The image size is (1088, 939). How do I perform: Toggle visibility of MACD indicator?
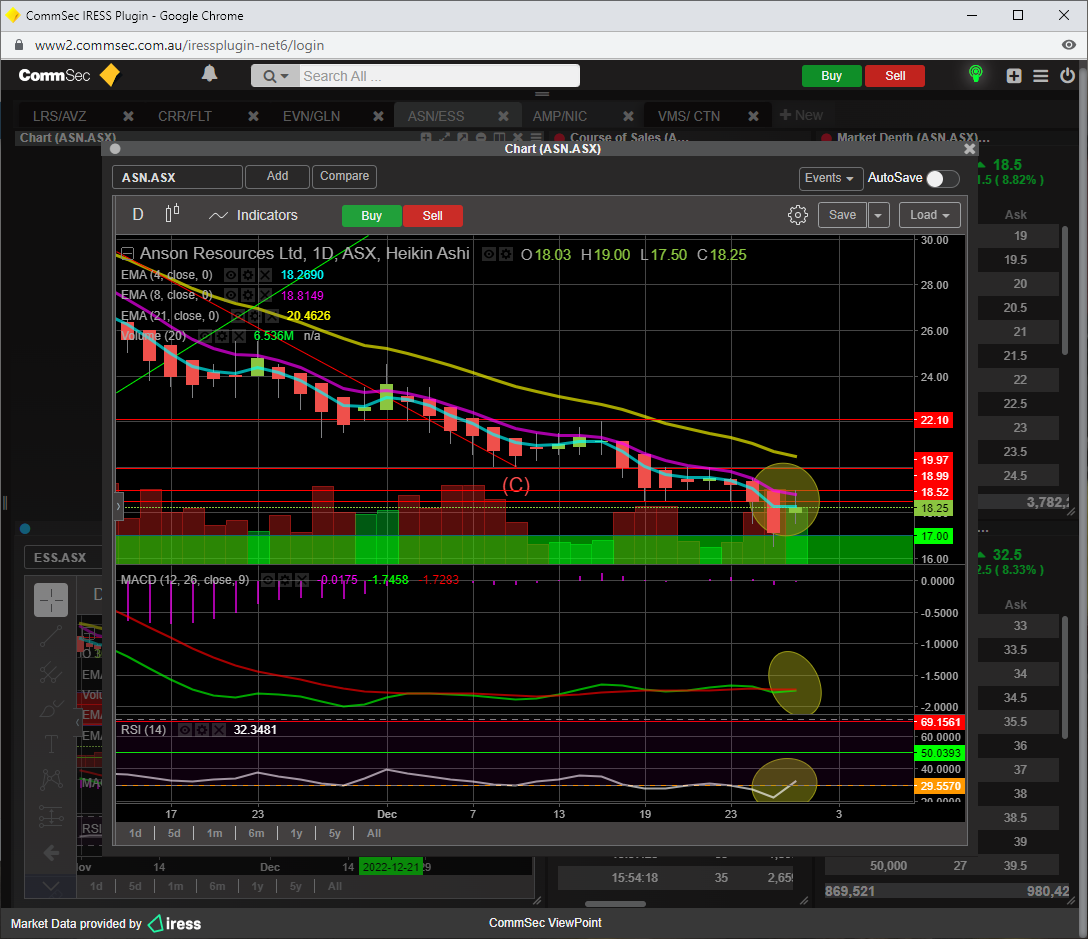(267, 580)
